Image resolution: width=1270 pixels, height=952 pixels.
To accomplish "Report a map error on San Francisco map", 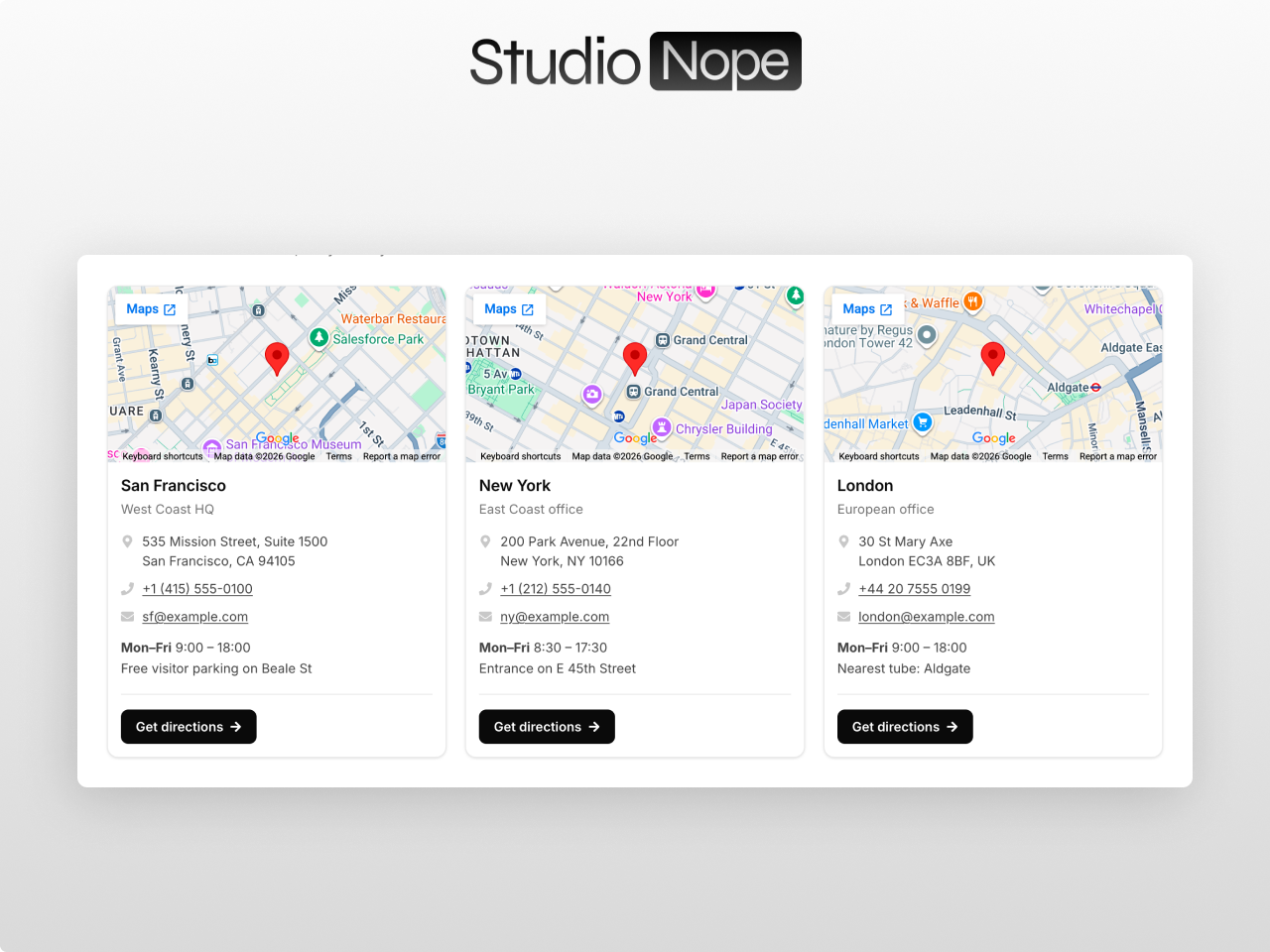I will click(x=402, y=457).
